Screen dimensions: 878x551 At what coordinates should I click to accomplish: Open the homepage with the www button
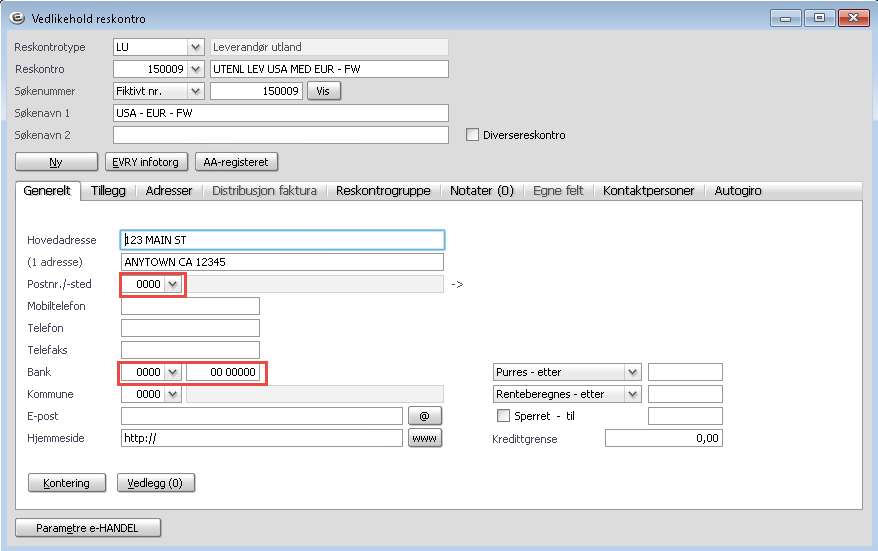click(x=425, y=438)
